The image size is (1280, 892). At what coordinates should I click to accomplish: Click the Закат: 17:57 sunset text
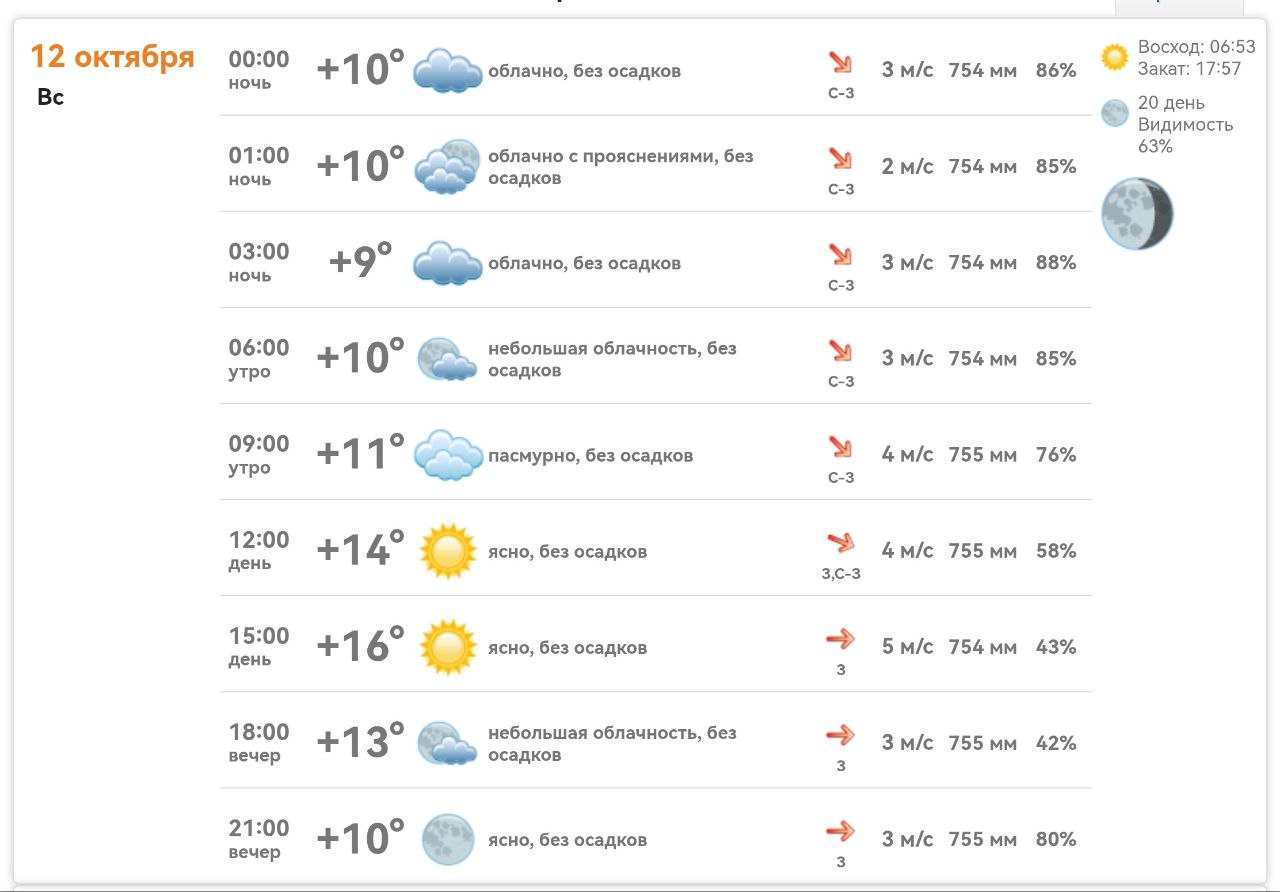click(1189, 69)
